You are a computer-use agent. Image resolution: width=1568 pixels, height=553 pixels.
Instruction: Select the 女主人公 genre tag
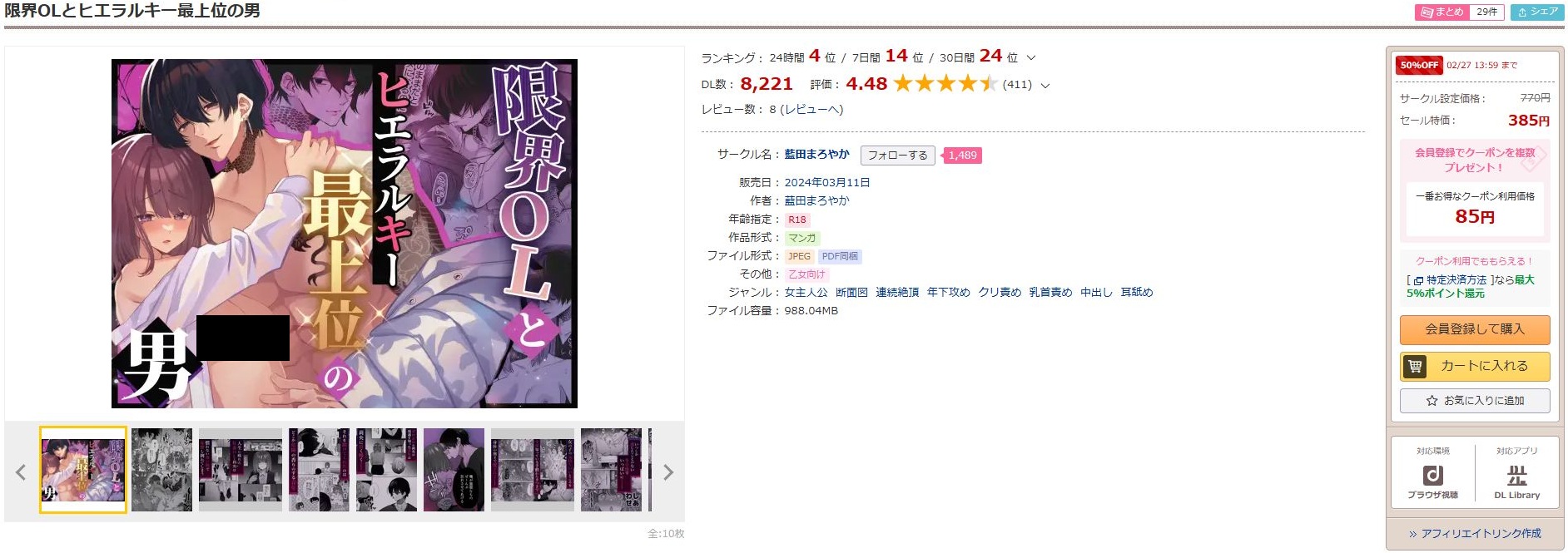click(x=806, y=292)
